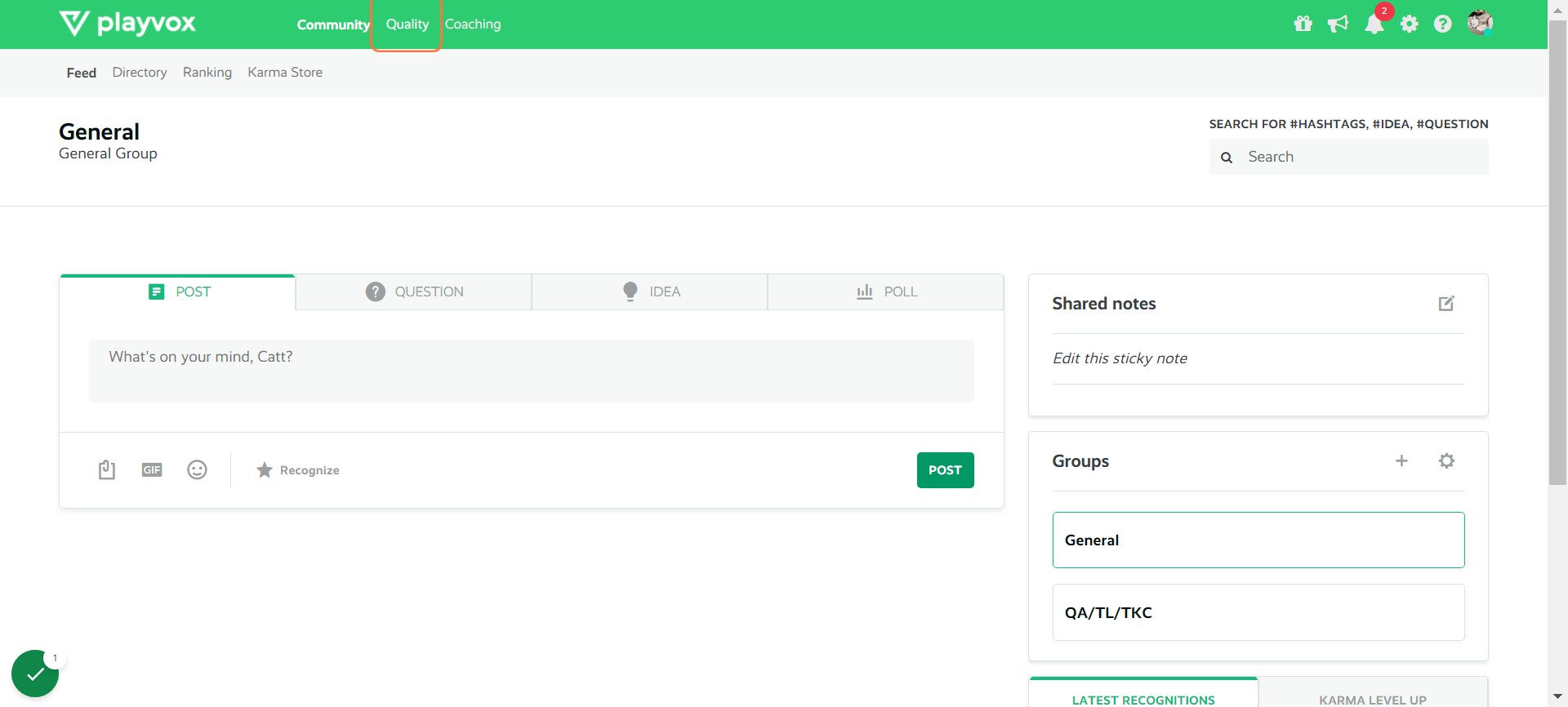The image size is (1568, 707).
Task: Switch to the QUESTION tab
Action: (413, 292)
